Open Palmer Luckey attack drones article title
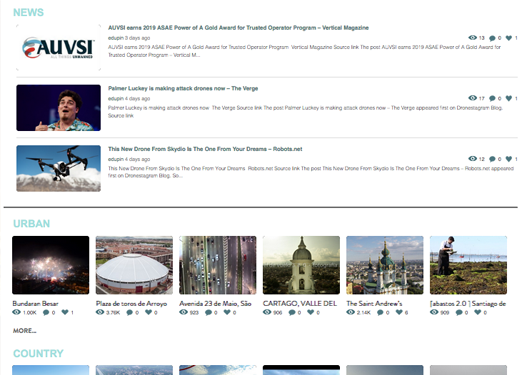The width and height of the screenshot is (523, 375). point(183,88)
